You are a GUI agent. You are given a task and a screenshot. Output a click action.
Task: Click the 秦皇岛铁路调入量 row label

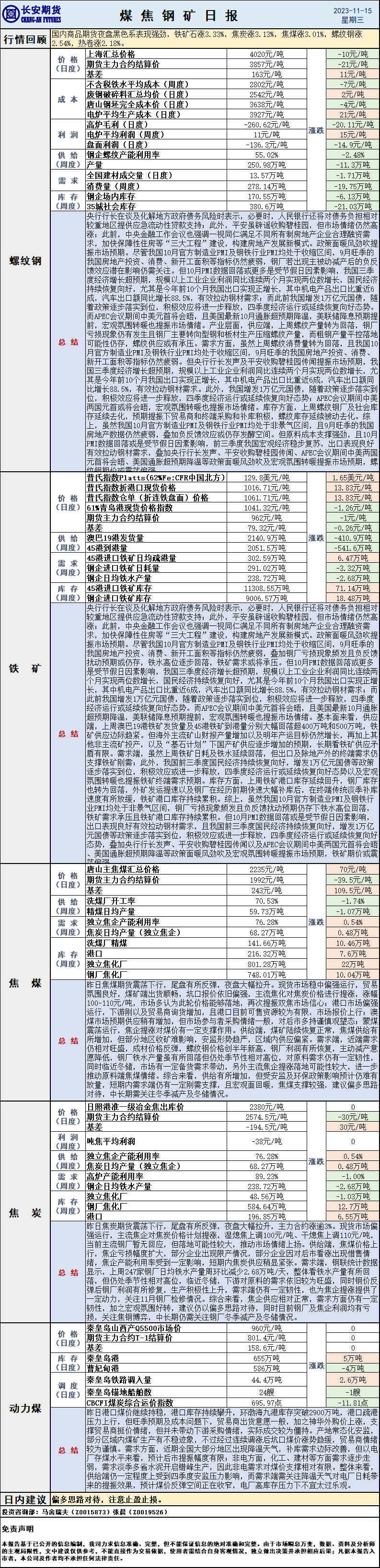pyautogui.click(x=119, y=1380)
